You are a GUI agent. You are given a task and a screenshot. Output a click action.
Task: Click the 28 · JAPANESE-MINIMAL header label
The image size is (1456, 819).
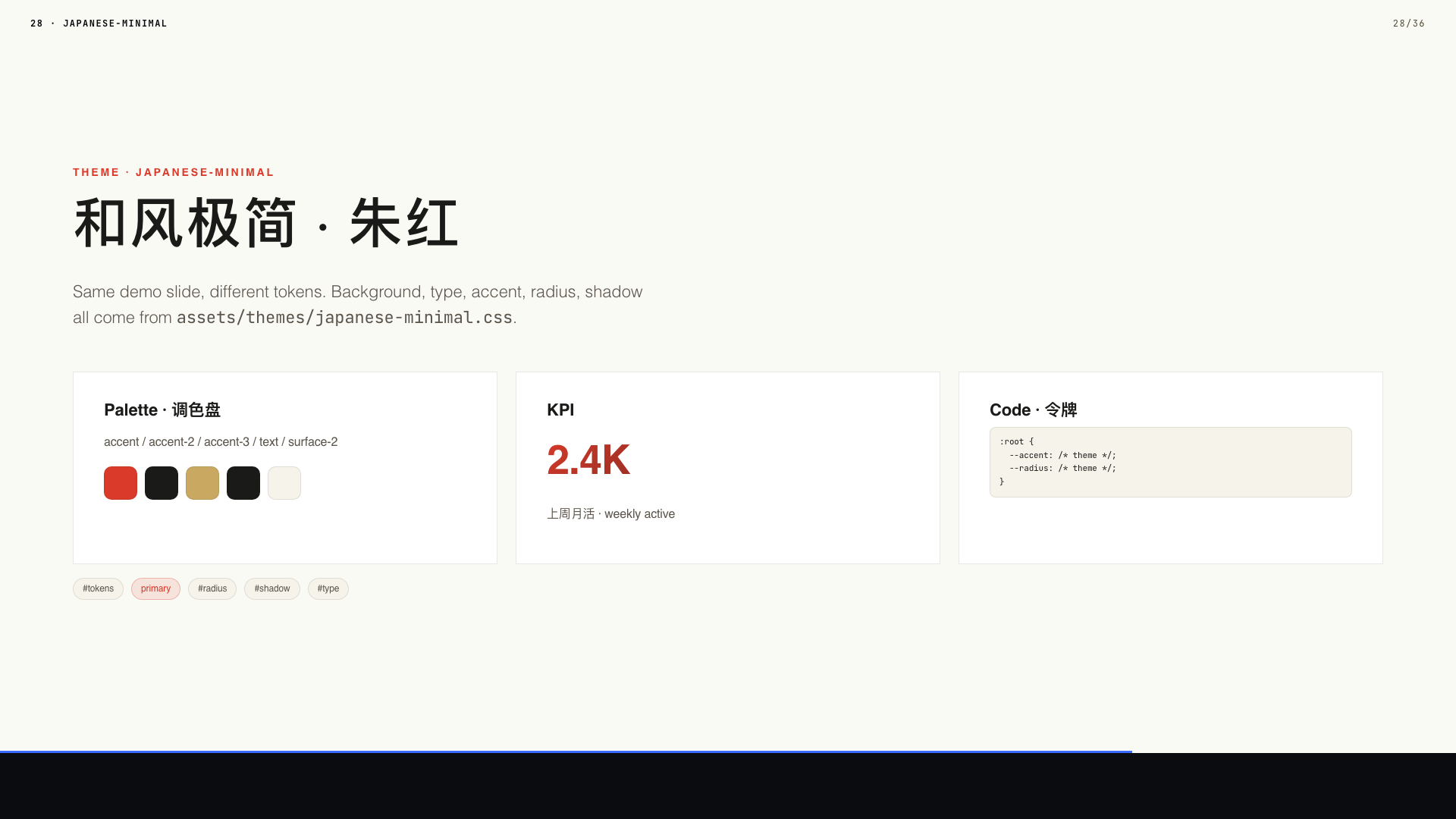[99, 24]
